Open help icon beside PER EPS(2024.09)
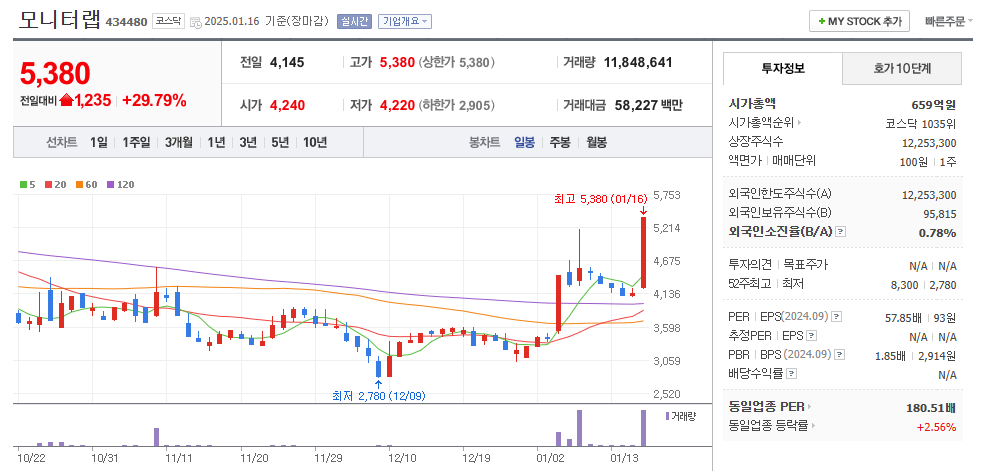The width and height of the screenshot is (985, 471). (x=836, y=317)
